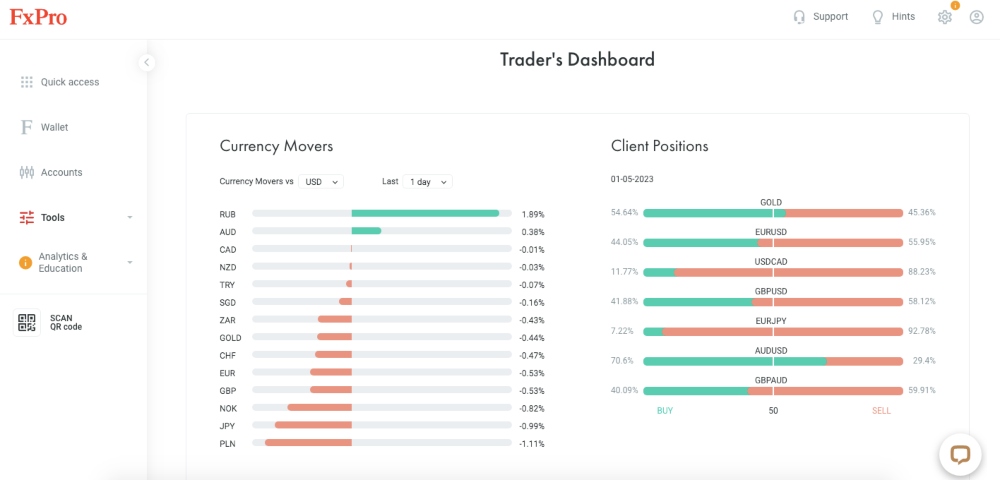Viewport: 1000px width, 480px height.
Task: Click the BUY legend label
Action: [x=665, y=411]
